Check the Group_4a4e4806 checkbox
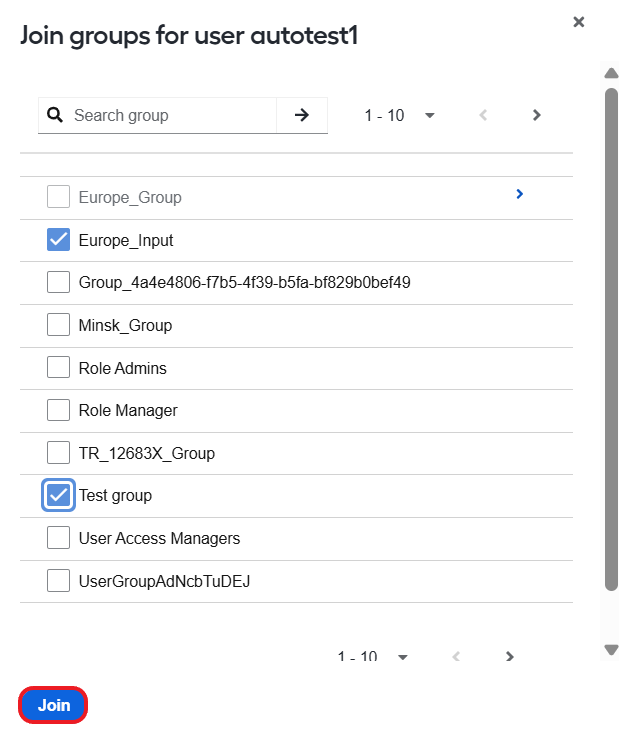 click(x=59, y=282)
